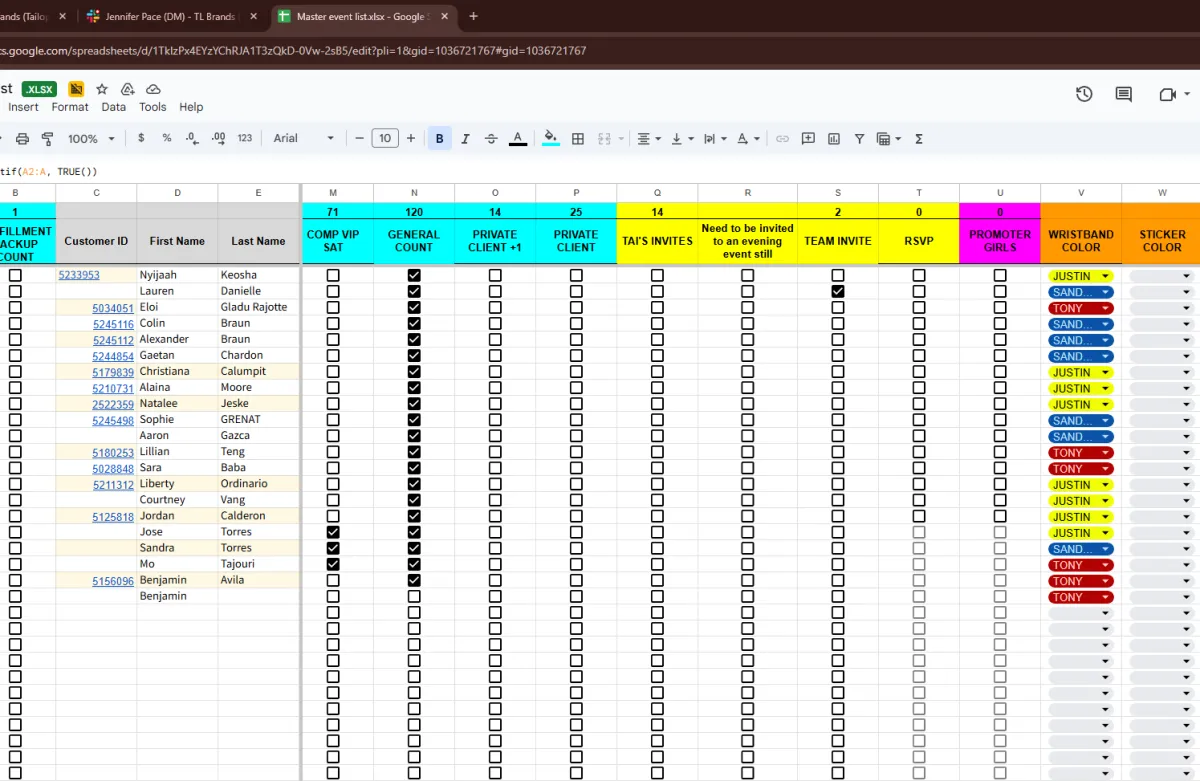Image resolution: width=1200 pixels, height=781 pixels.
Task: Toggle bold formatting in toolbar
Action: [x=439, y=139]
